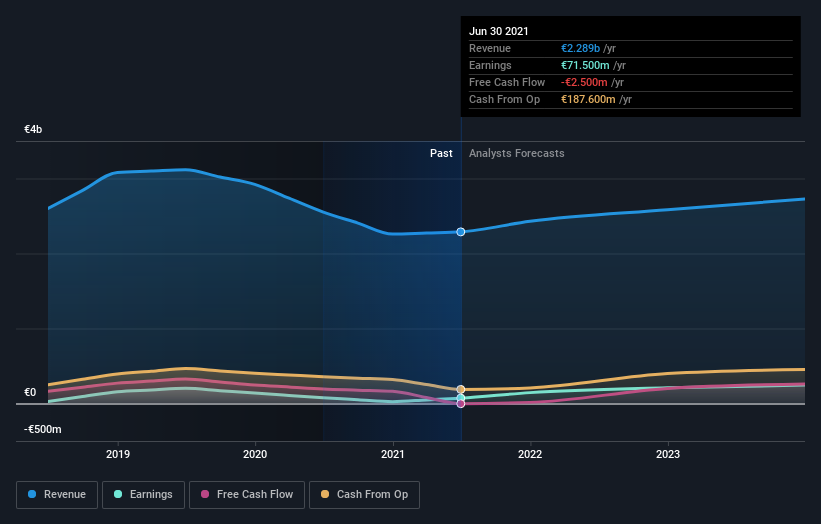821x524 pixels.
Task: Click the €4b y-axis label
Action: [33, 129]
